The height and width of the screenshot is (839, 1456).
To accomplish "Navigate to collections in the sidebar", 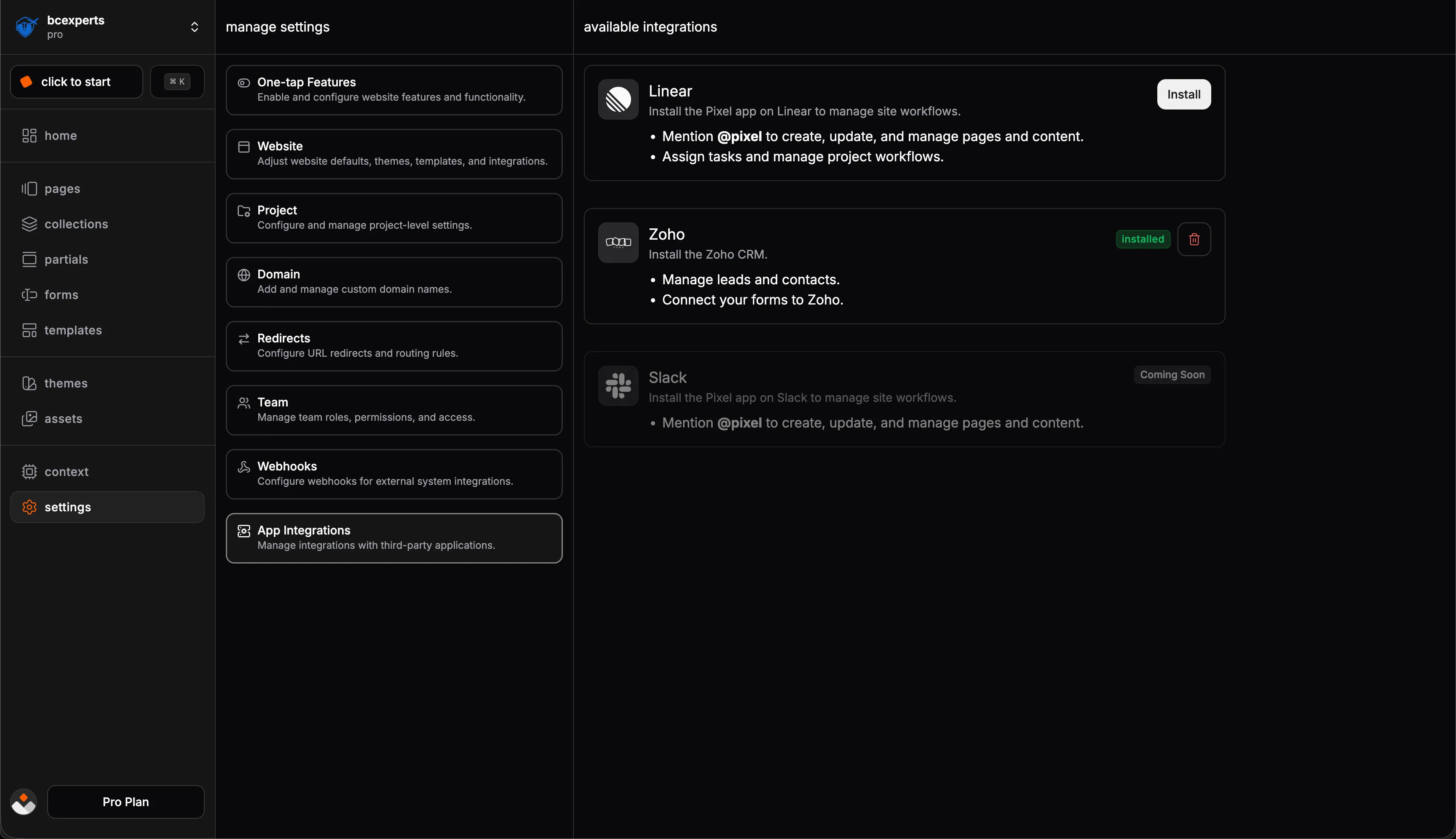I will click(76, 224).
